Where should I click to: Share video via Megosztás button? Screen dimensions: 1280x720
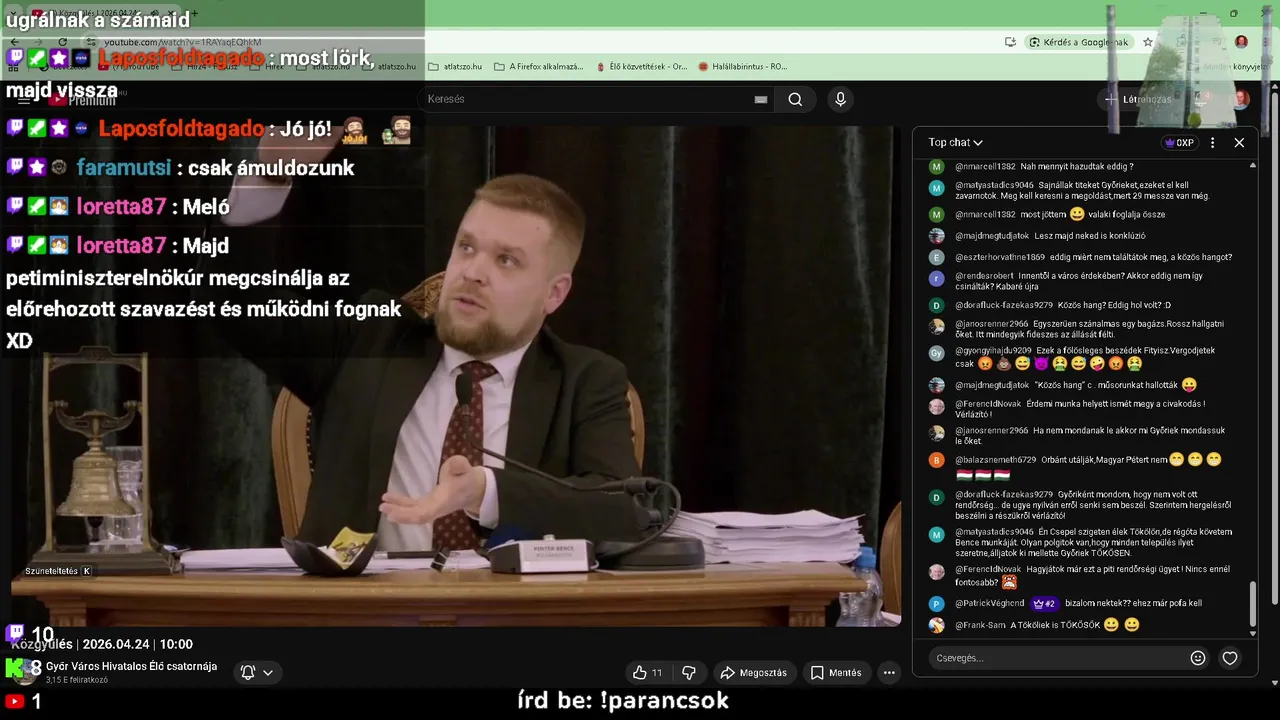click(754, 673)
